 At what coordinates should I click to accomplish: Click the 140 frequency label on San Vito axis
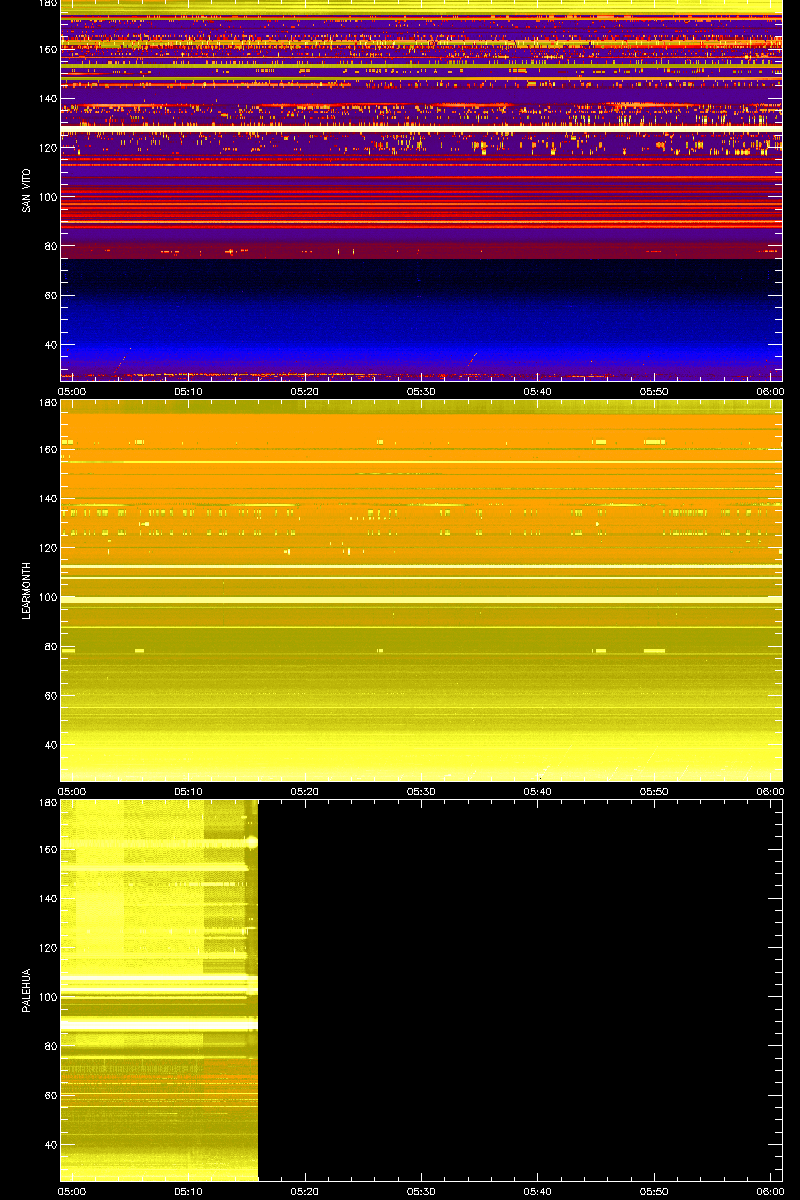(x=47, y=99)
